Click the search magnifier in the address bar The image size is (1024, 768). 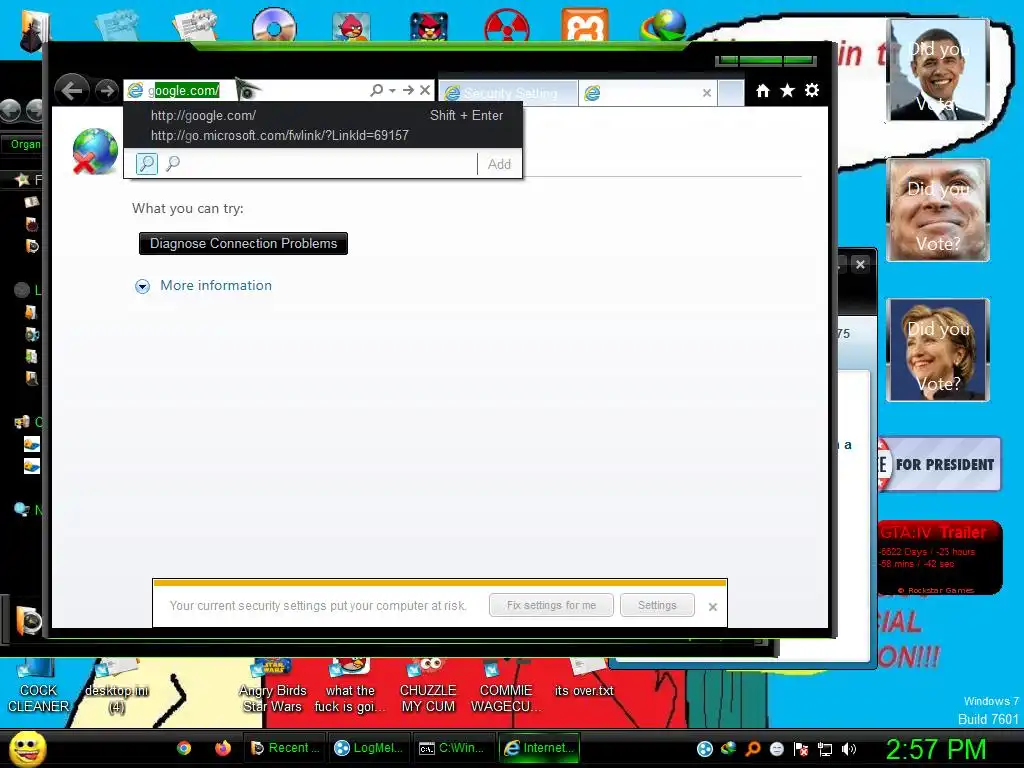pyautogui.click(x=377, y=90)
